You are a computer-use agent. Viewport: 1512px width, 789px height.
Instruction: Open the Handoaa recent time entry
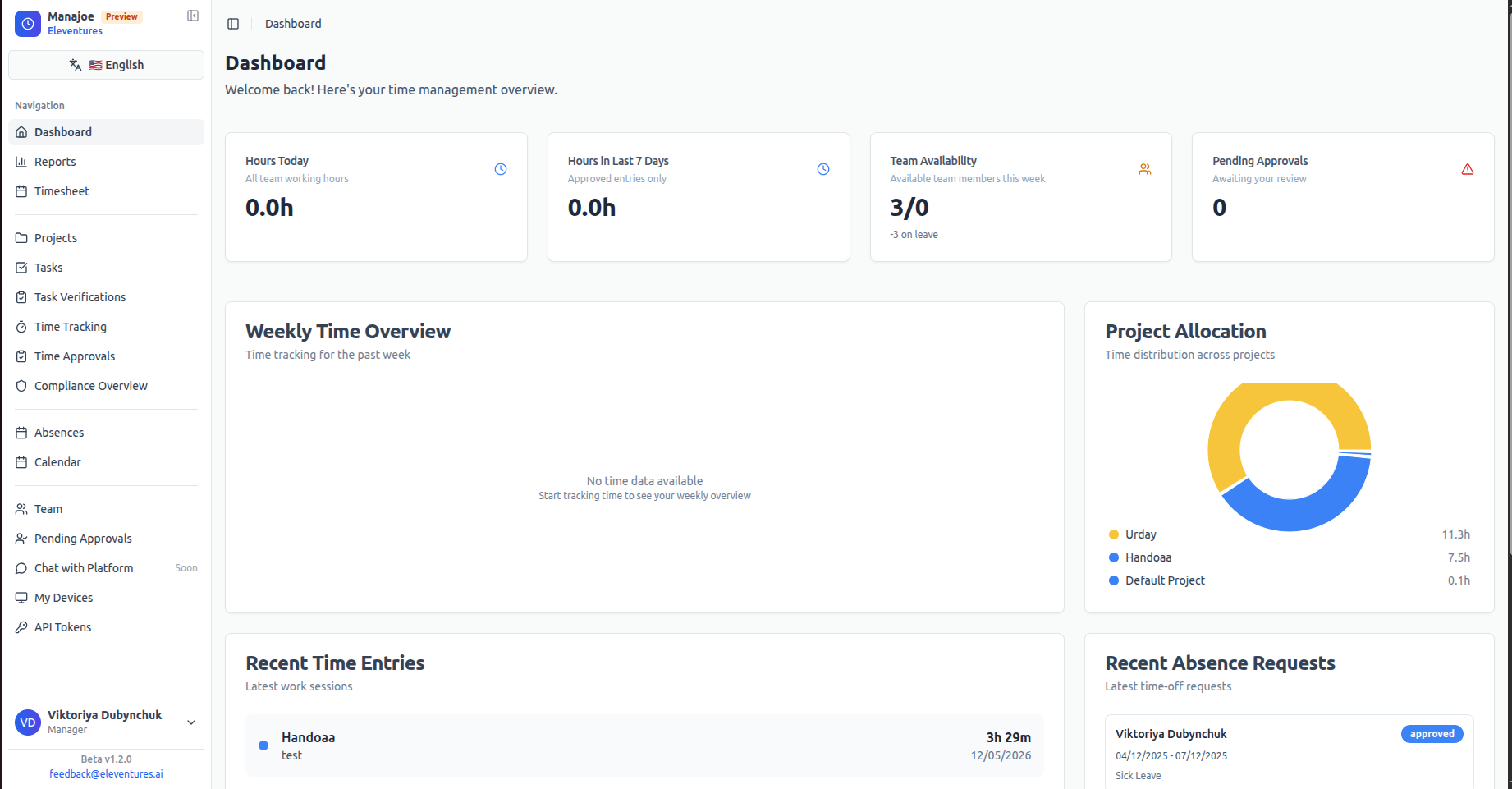point(644,745)
